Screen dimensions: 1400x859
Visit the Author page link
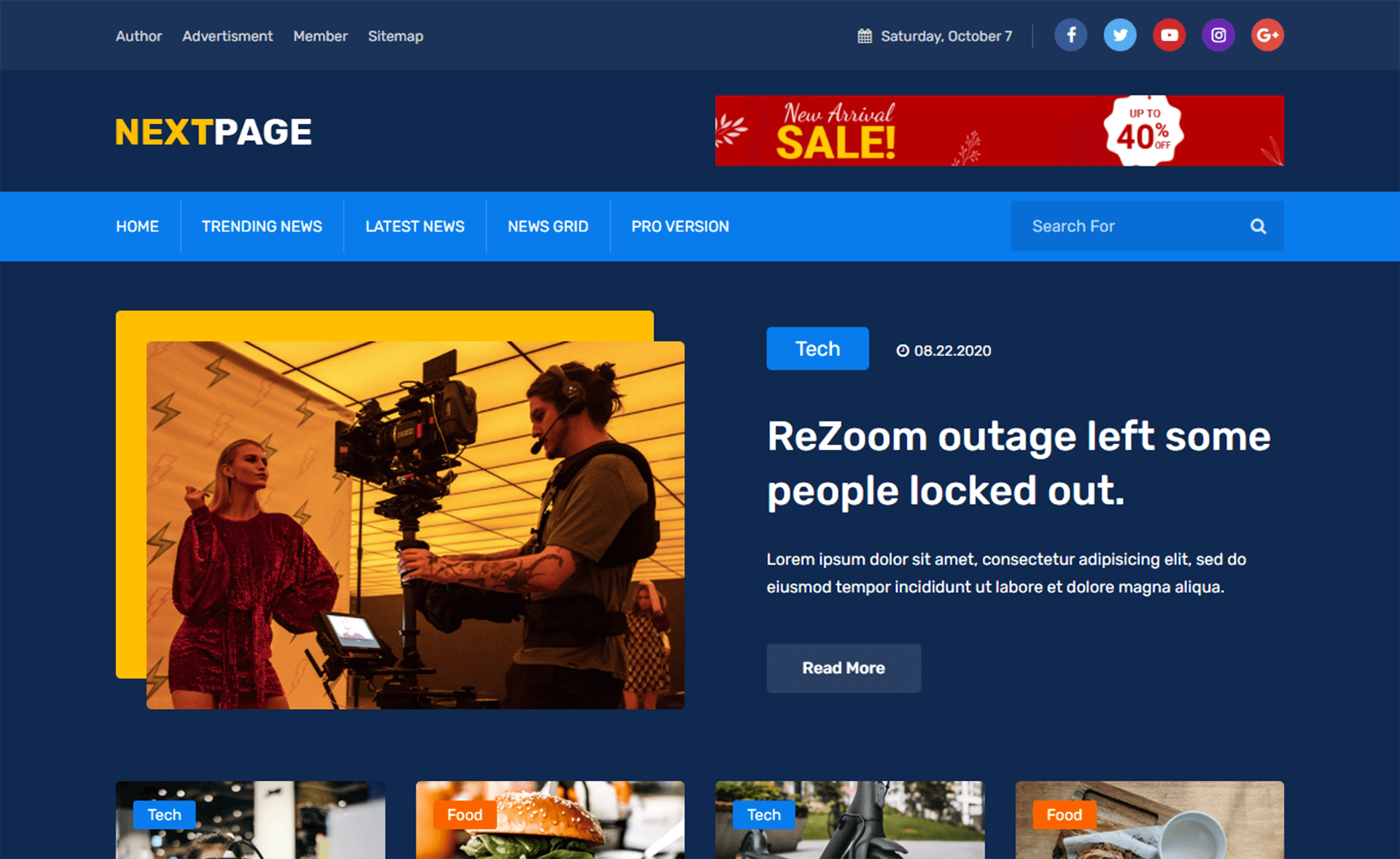pos(139,36)
